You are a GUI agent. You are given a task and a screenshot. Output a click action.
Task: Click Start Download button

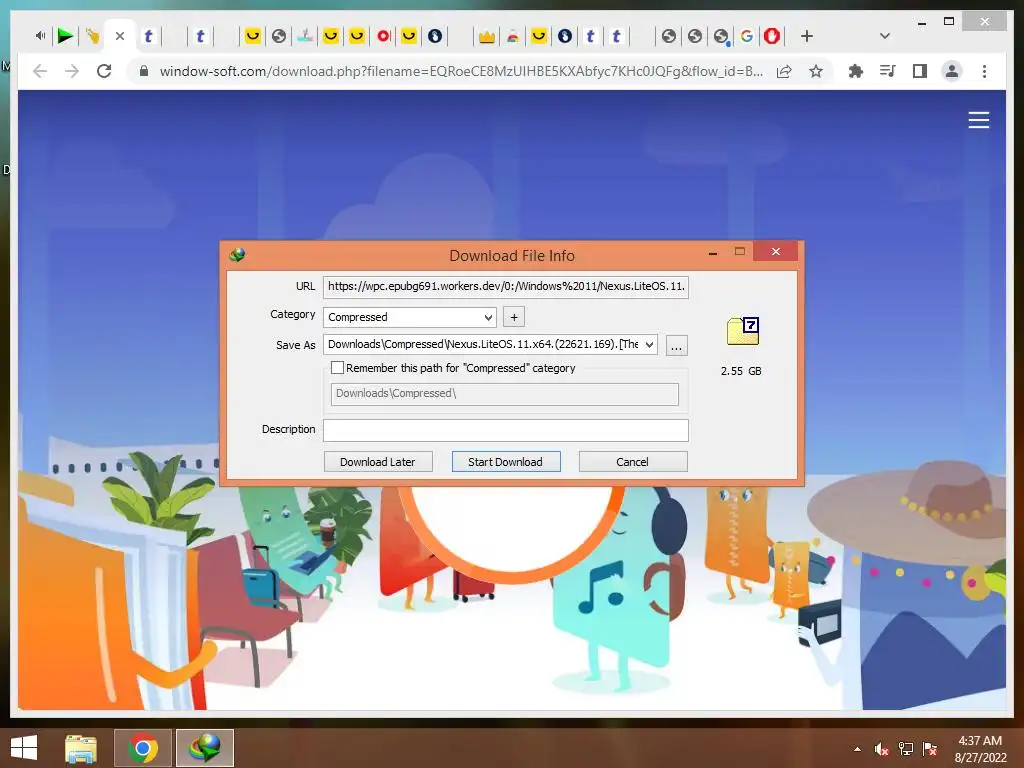point(505,462)
